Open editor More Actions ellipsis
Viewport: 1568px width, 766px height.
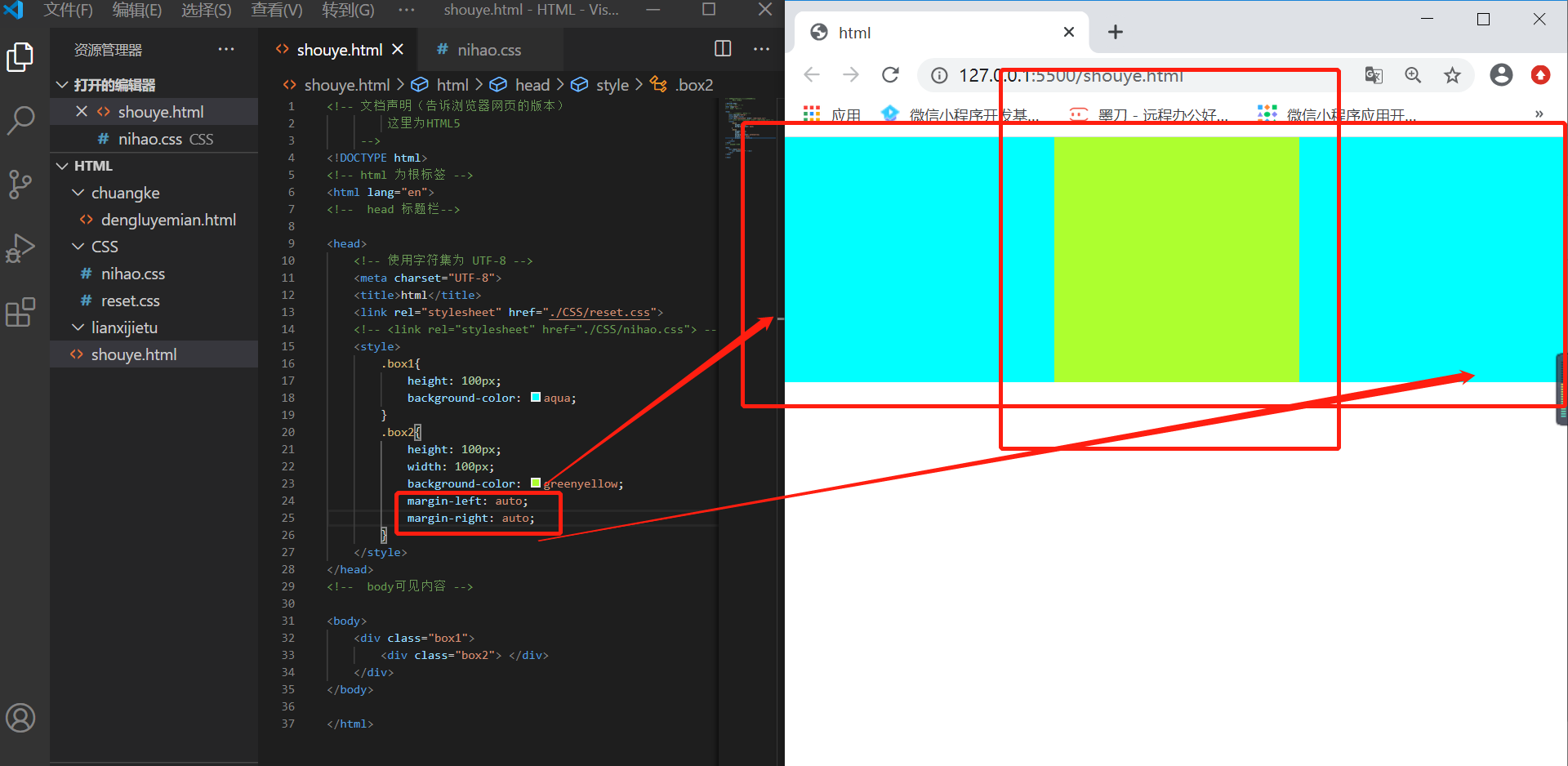coord(762,49)
